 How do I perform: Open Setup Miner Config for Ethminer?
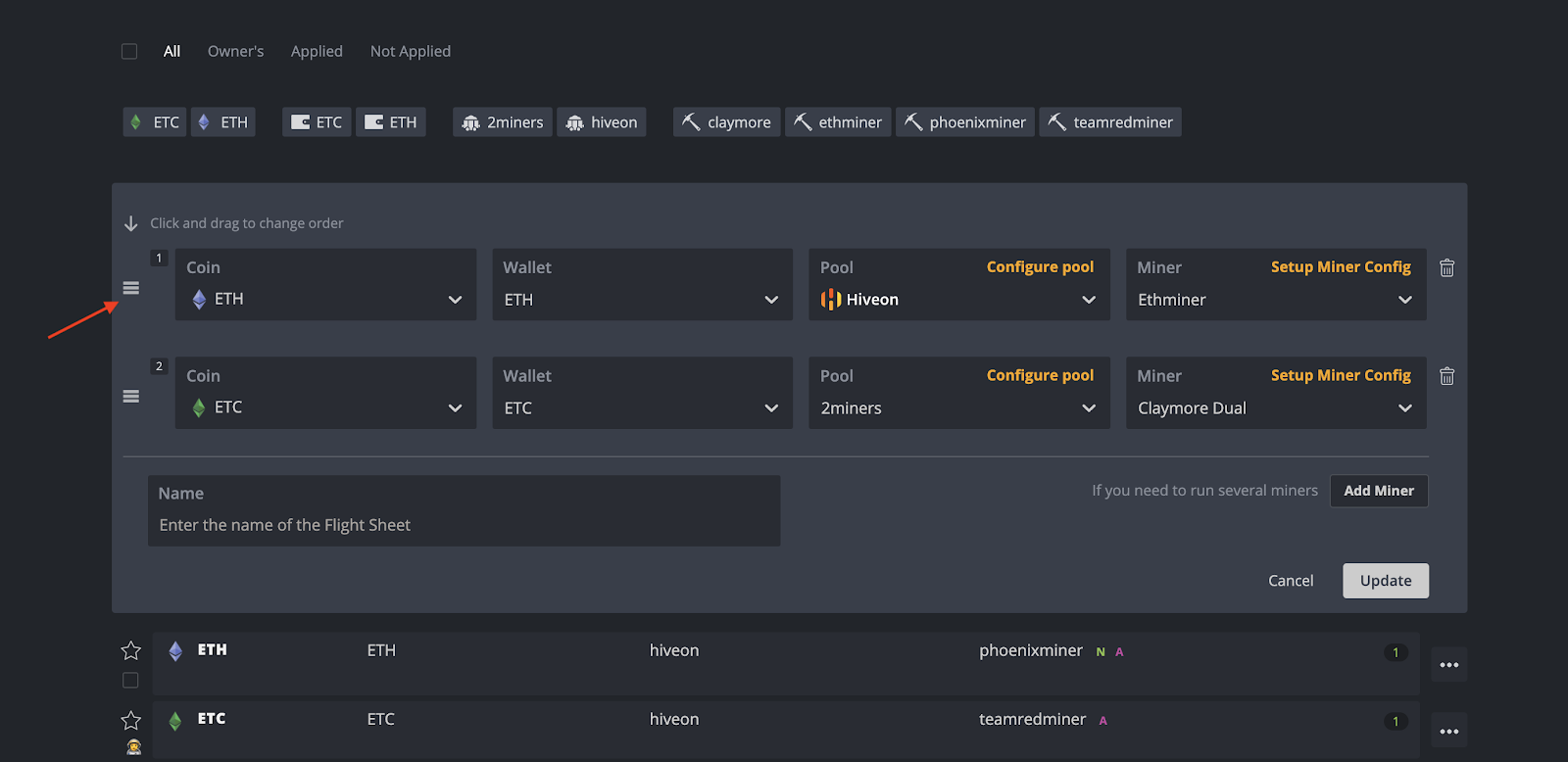(1341, 267)
